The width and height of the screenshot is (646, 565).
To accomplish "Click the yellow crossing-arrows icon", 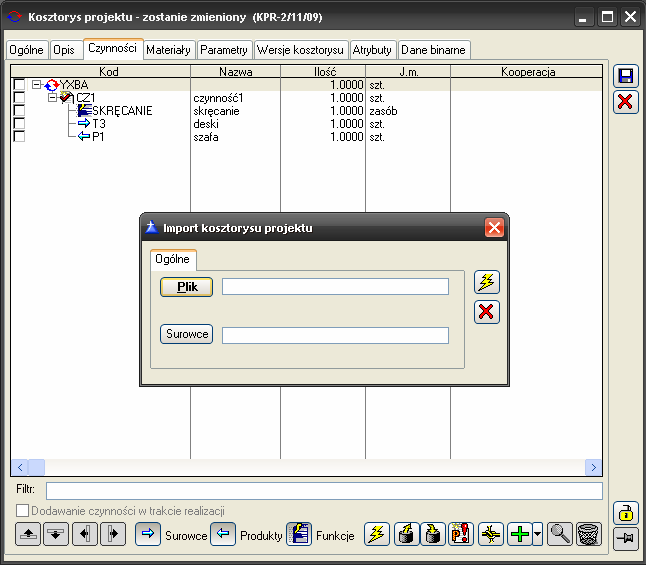I will pyautogui.click(x=491, y=534).
